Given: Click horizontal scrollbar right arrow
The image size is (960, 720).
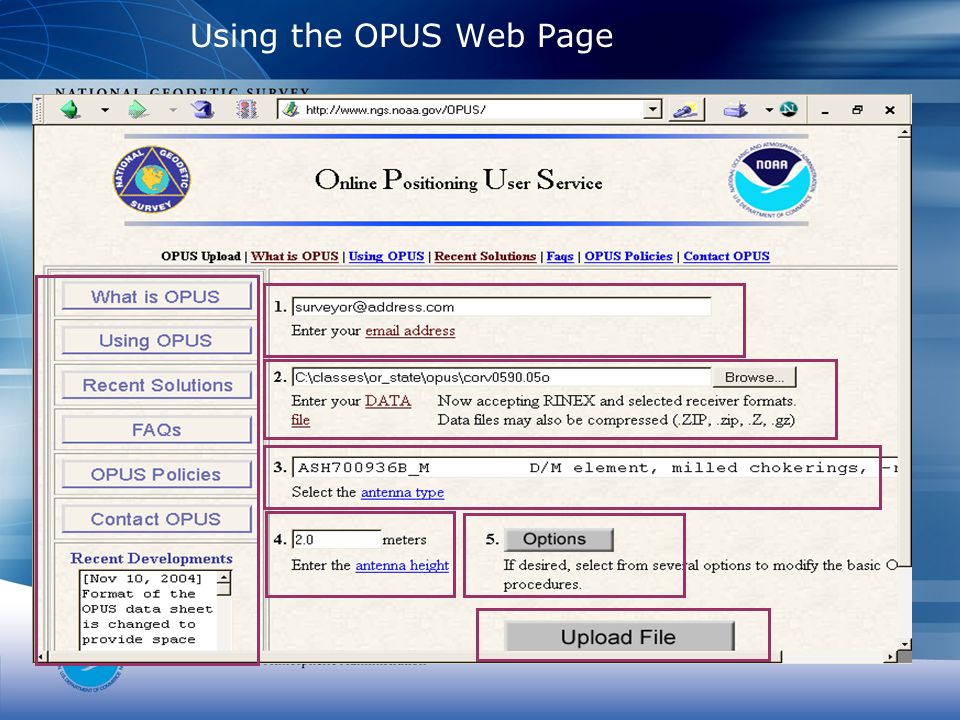Looking at the screenshot, I should [x=891, y=657].
